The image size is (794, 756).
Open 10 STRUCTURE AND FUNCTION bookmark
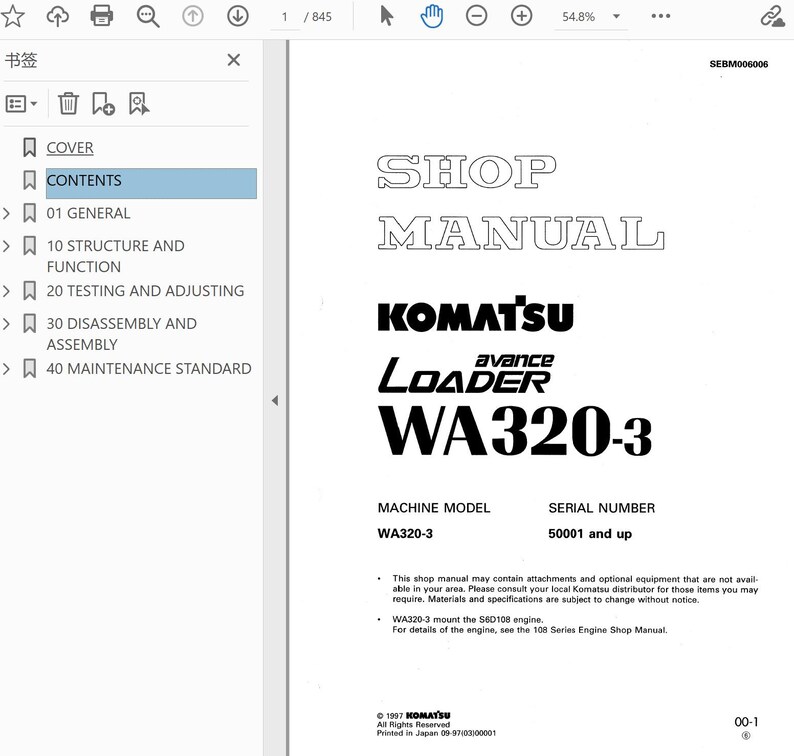[x=115, y=256]
